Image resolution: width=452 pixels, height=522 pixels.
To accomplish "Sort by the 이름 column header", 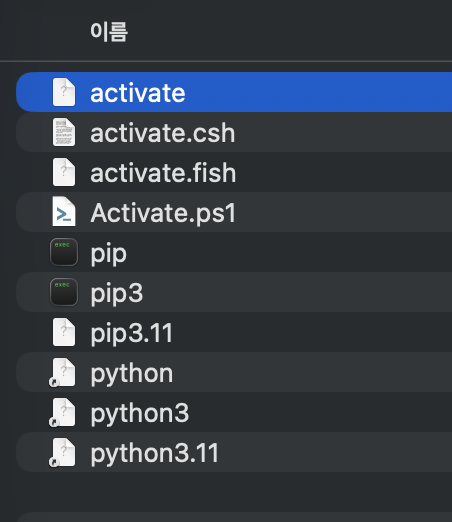I will coord(109,32).
